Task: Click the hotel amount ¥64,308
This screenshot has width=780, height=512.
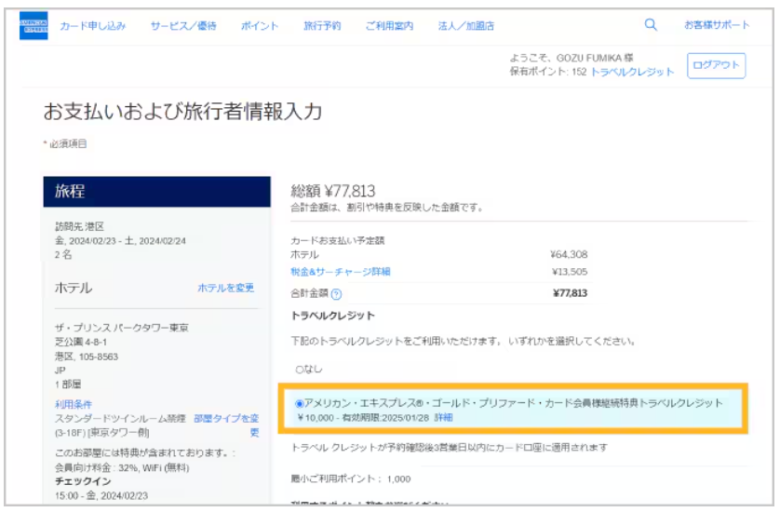Action: point(569,255)
